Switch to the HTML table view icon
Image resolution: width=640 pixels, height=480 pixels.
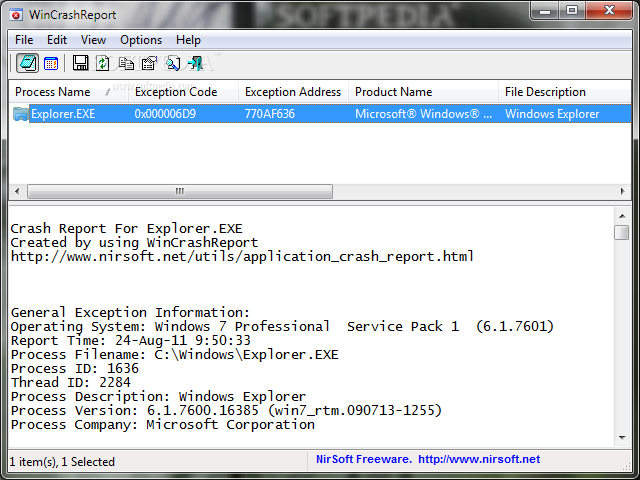51,64
